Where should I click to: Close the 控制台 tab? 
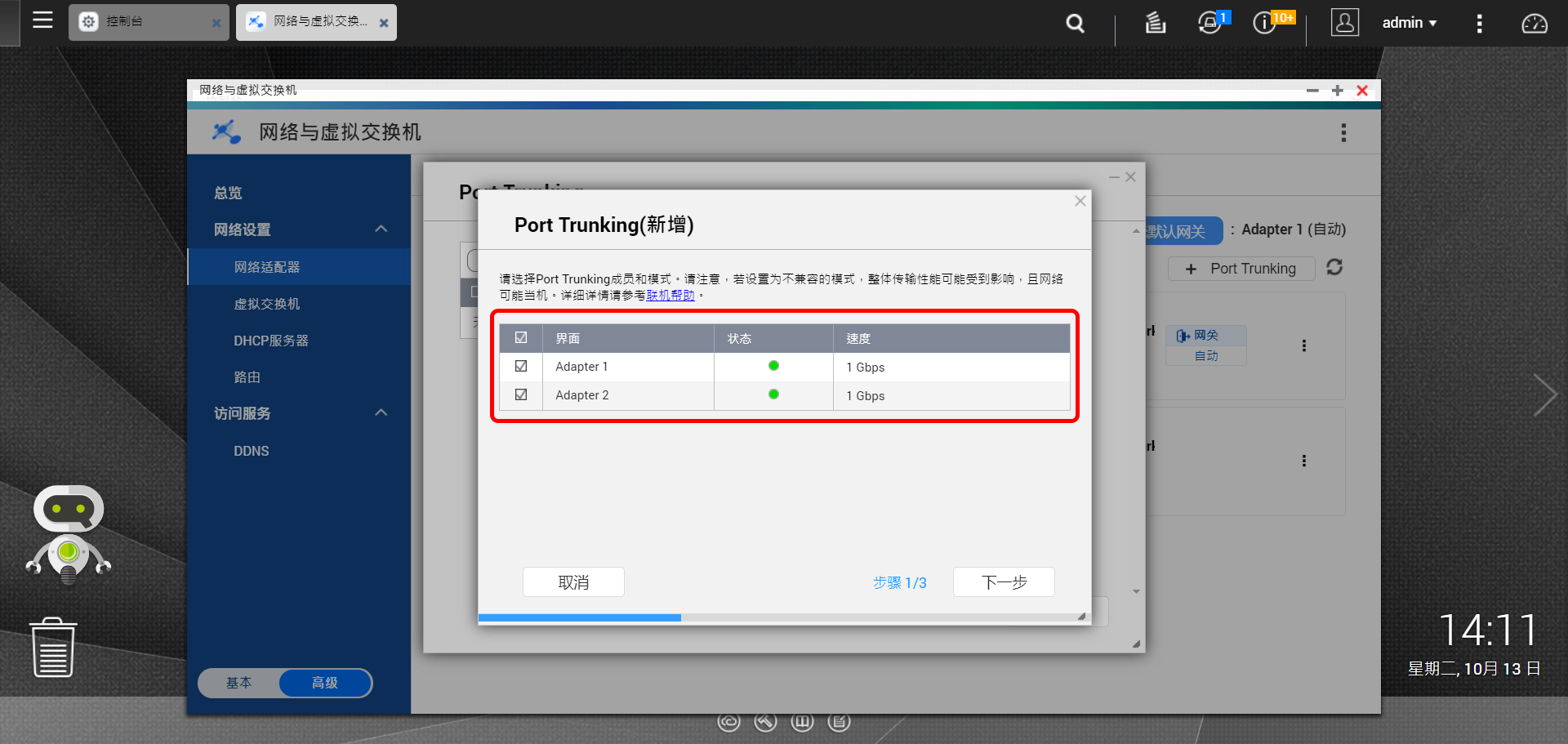point(216,24)
